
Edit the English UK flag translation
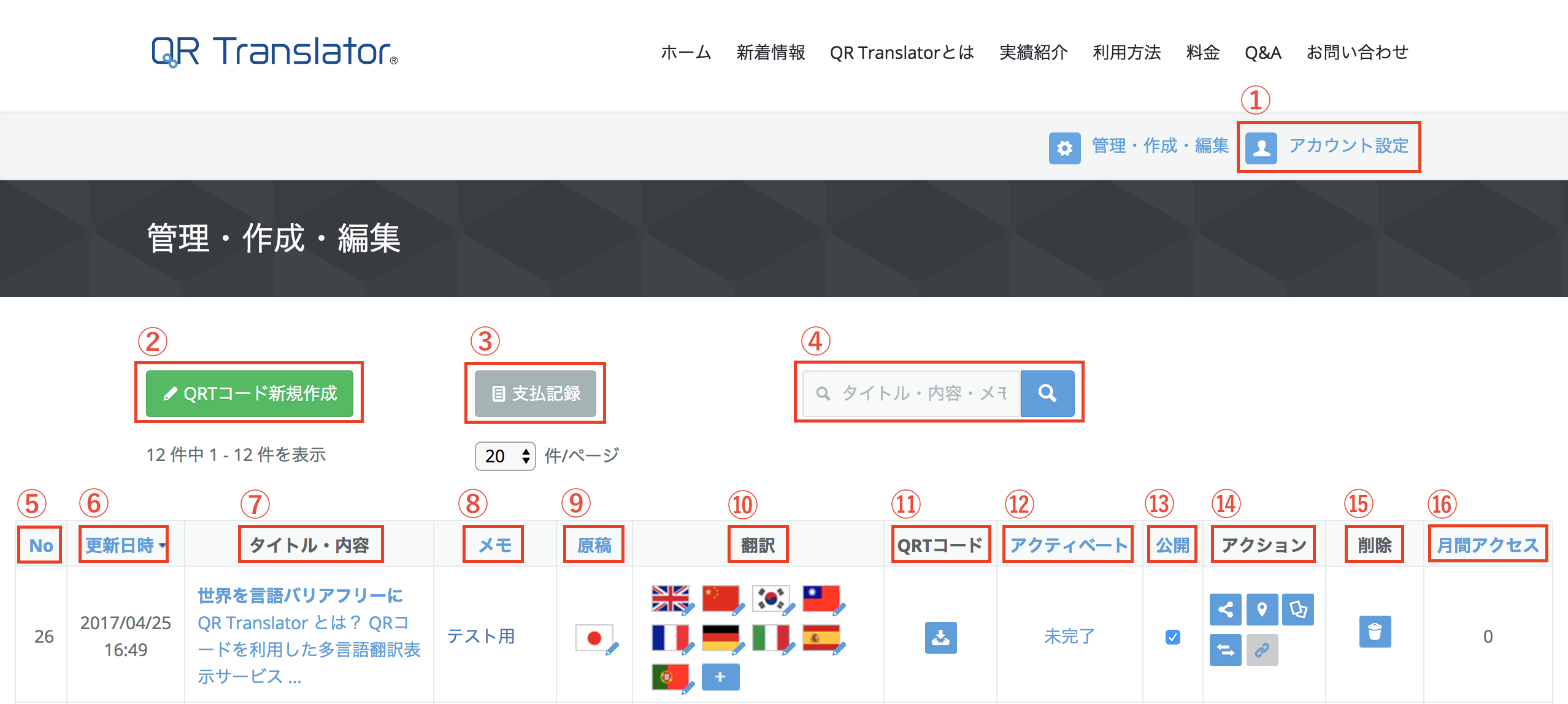pyautogui.click(x=673, y=600)
